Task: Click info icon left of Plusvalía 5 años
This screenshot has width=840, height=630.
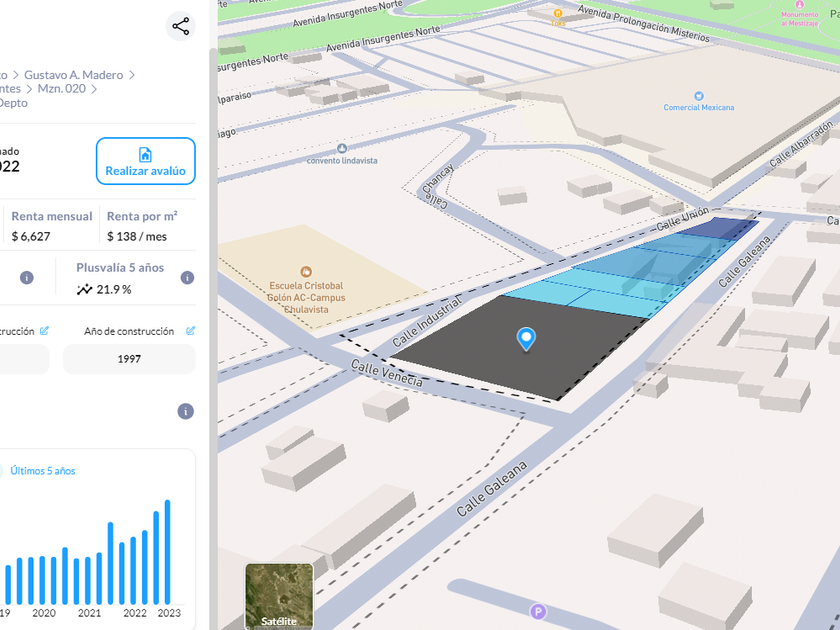Action: pos(27,278)
